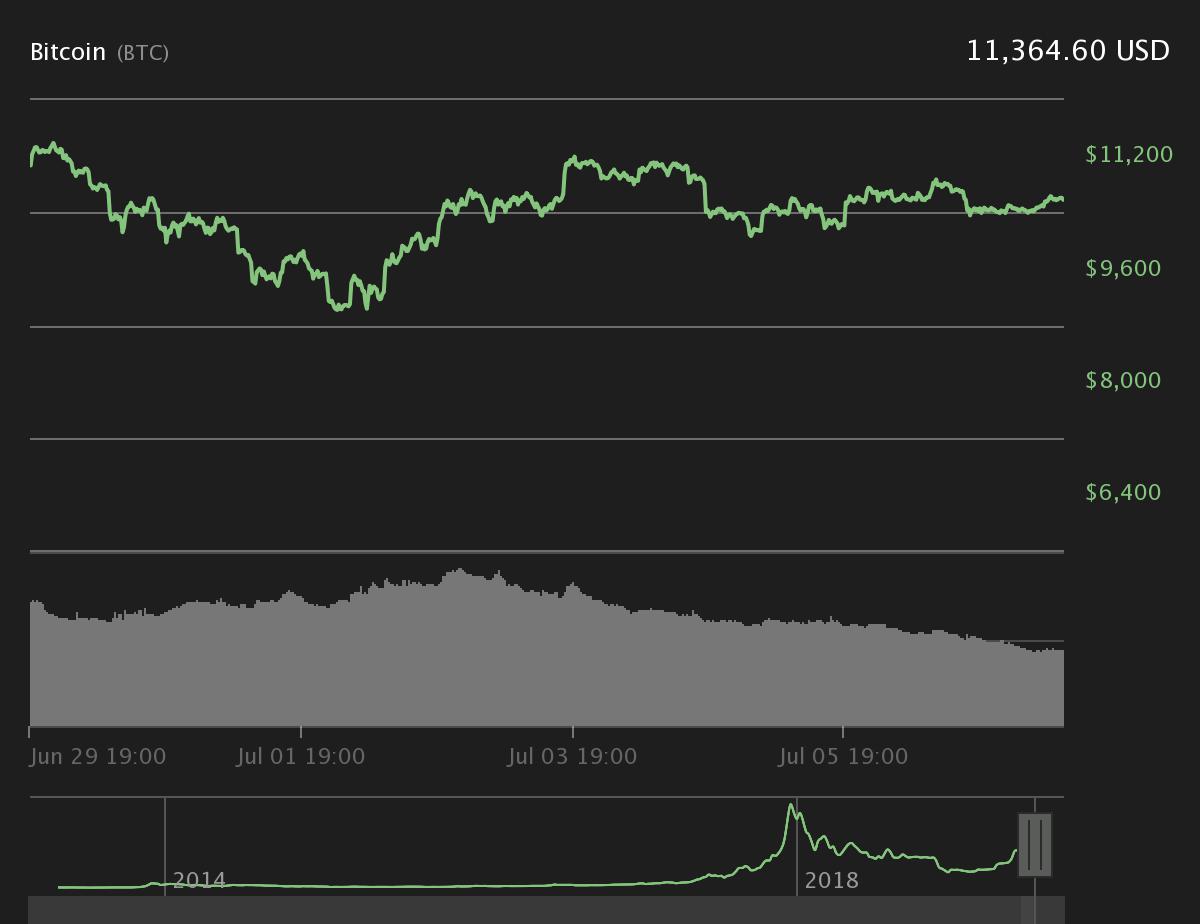Image resolution: width=1200 pixels, height=924 pixels.
Task: Click the price line's starting point at left
Action: [x=31, y=164]
